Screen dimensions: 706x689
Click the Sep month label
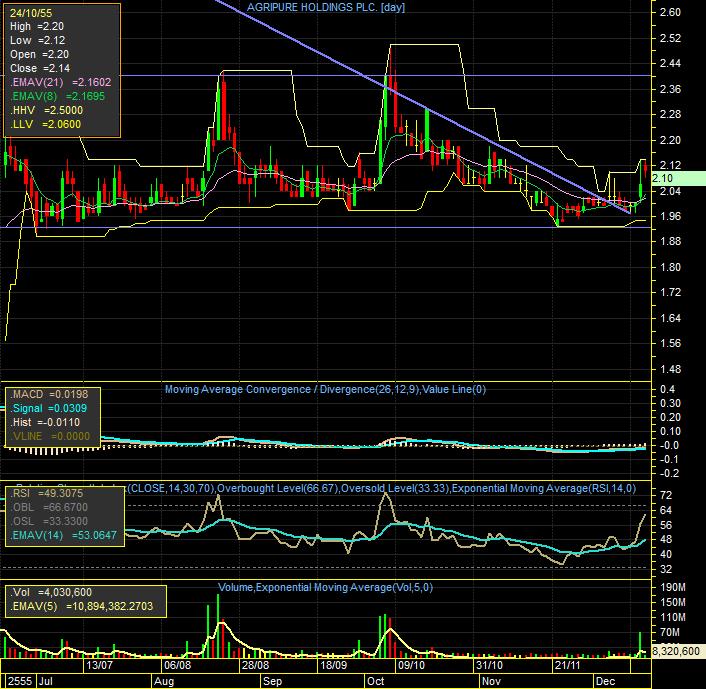[272, 681]
